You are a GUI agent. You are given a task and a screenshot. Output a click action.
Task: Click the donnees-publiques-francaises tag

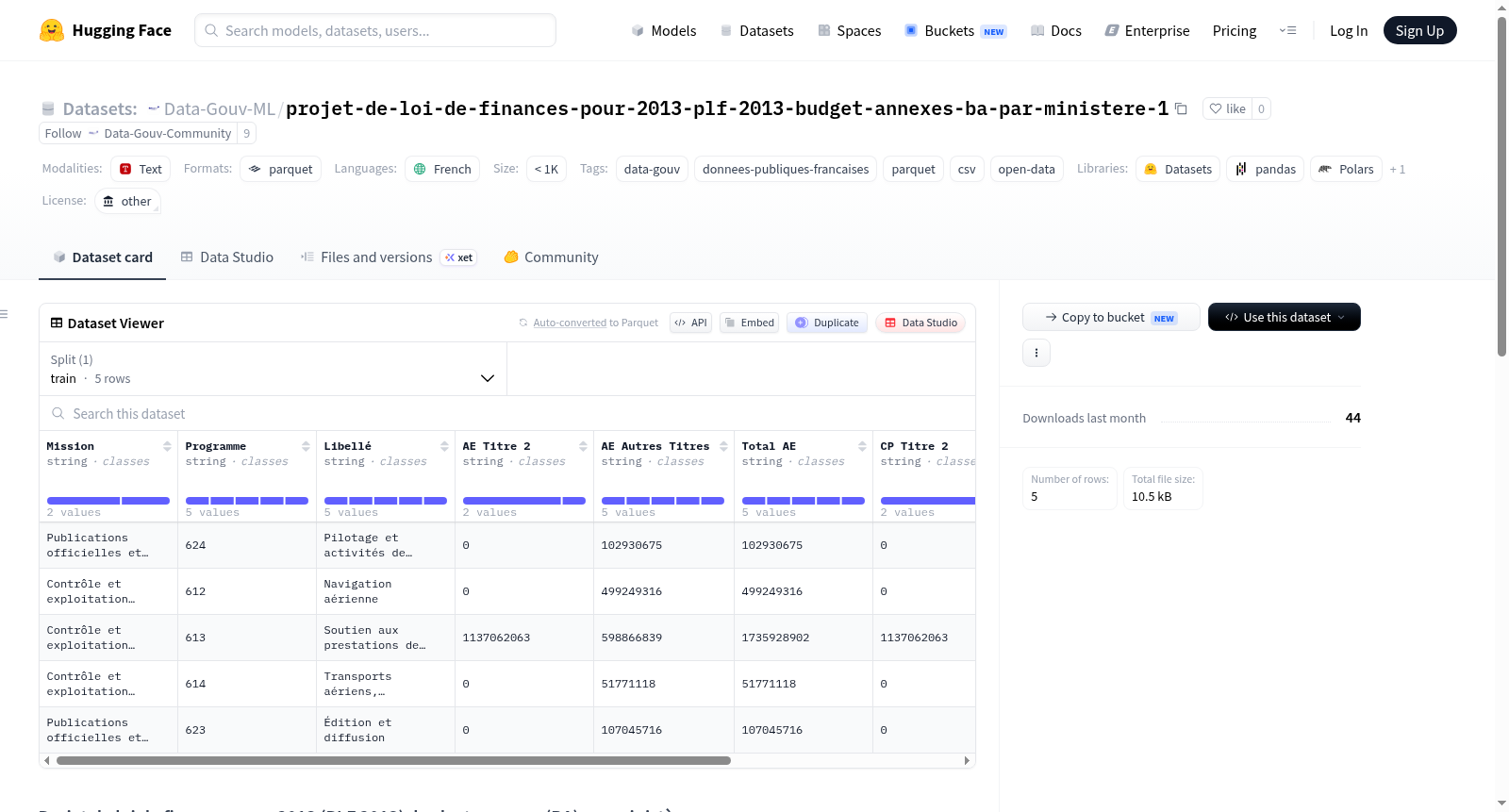786,169
